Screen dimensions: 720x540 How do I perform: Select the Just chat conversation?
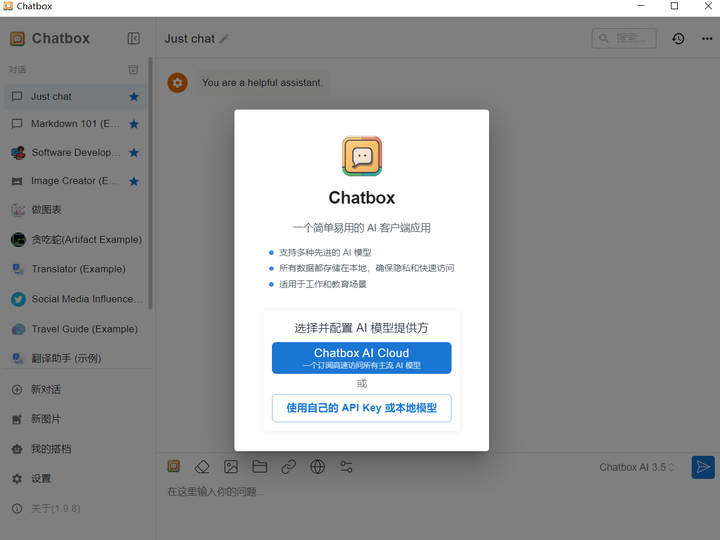coord(76,97)
